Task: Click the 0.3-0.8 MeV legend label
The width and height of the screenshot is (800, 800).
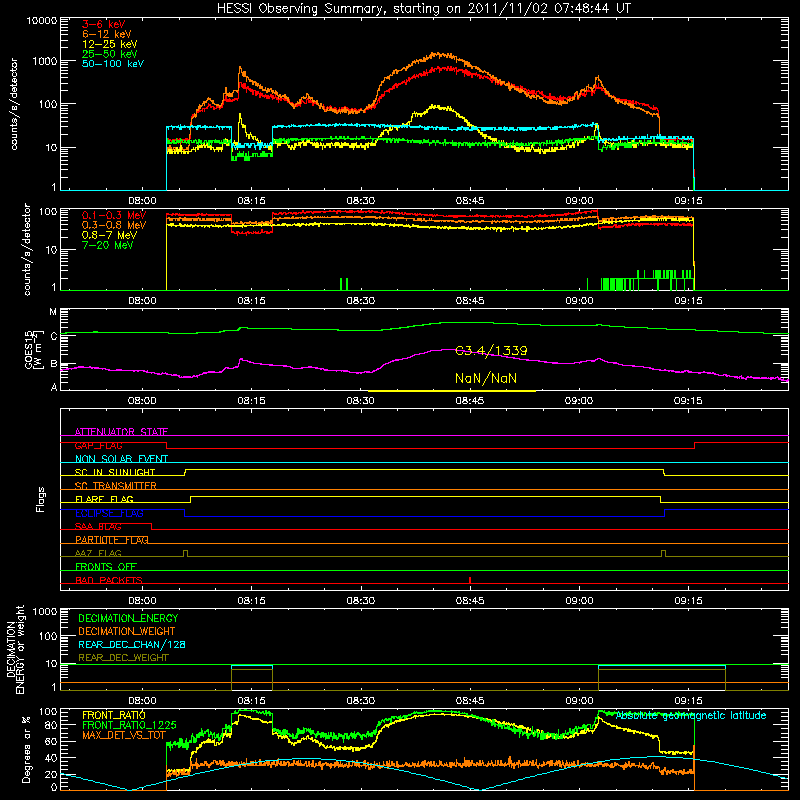Action: (x=114, y=225)
